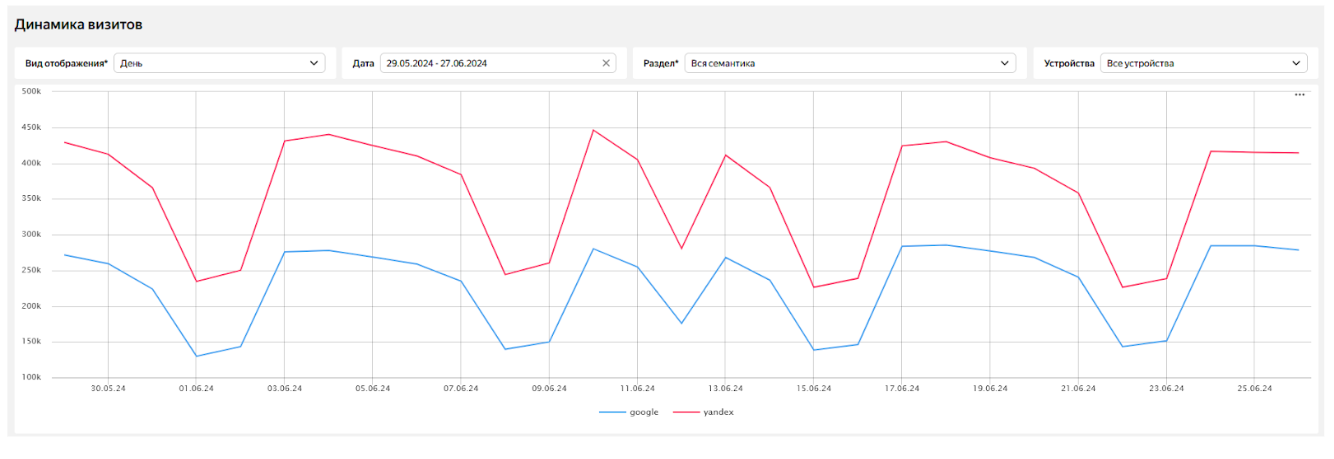This screenshot has height=459, width=1334.
Task: Toggle yandex series in the legend
Action: 705,412
